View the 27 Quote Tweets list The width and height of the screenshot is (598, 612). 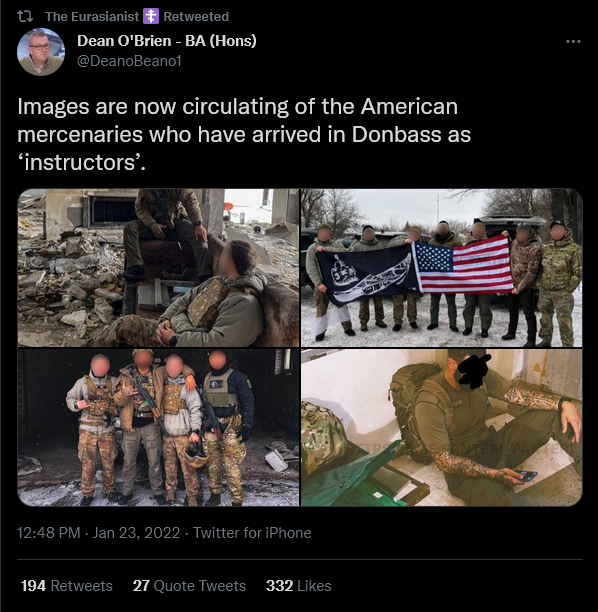point(189,586)
